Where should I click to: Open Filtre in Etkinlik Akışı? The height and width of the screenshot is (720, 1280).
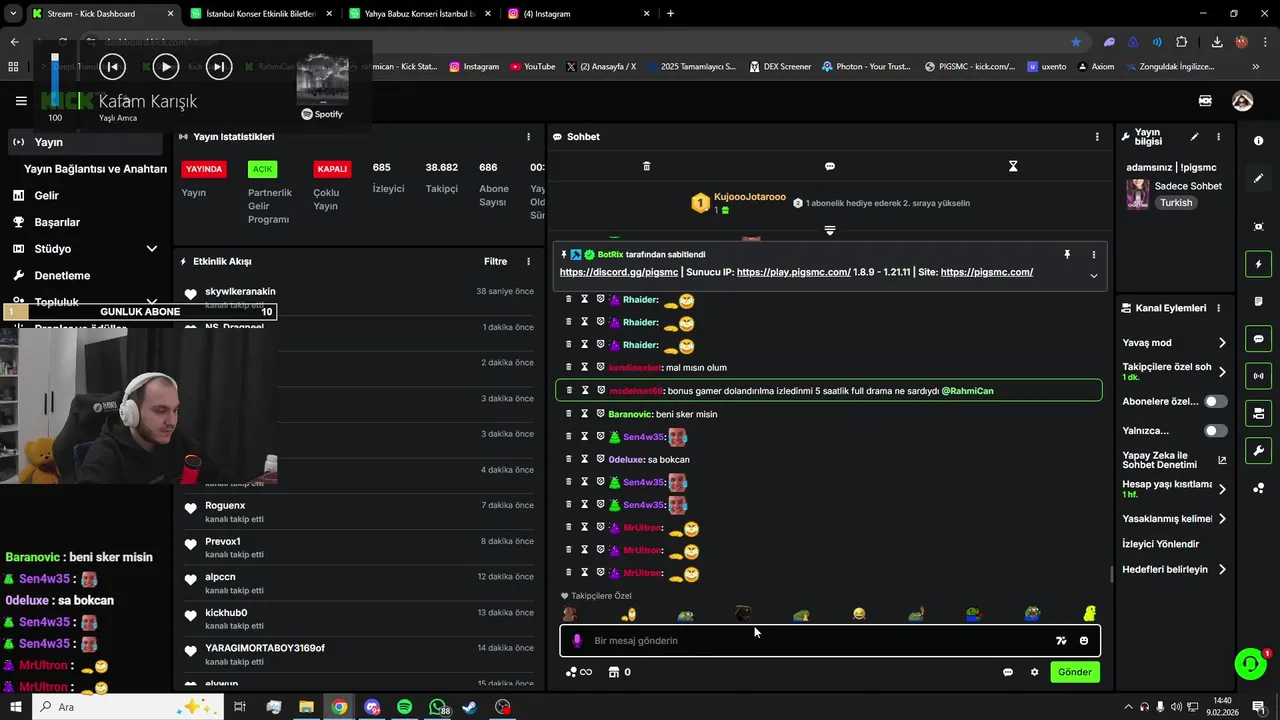click(x=496, y=261)
